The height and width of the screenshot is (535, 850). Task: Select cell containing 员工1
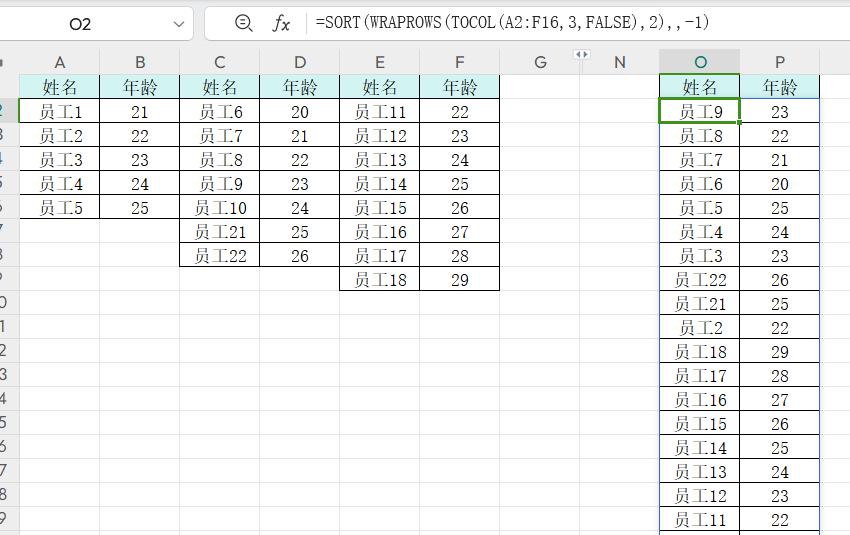pos(60,111)
